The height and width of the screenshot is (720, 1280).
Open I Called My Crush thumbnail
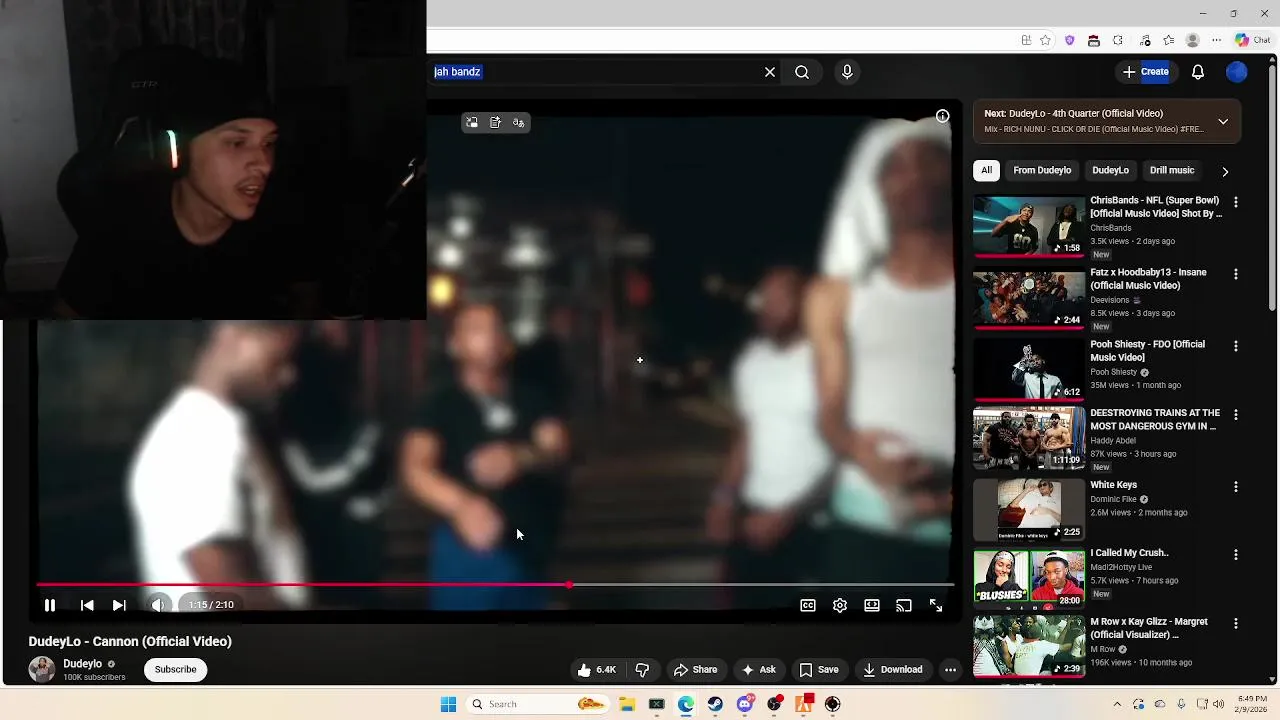(1029, 578)
